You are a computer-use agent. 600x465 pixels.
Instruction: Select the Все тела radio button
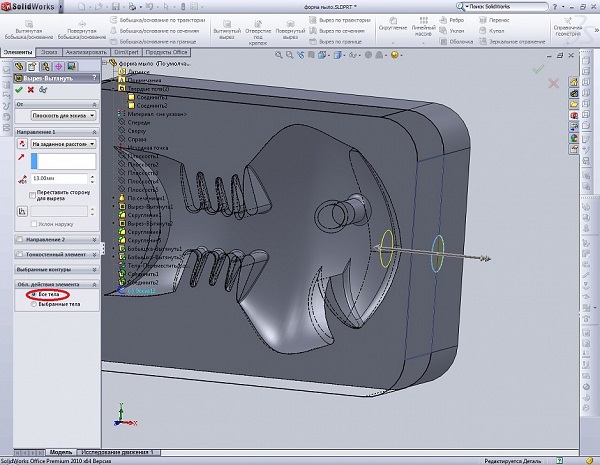coord(32,295)
